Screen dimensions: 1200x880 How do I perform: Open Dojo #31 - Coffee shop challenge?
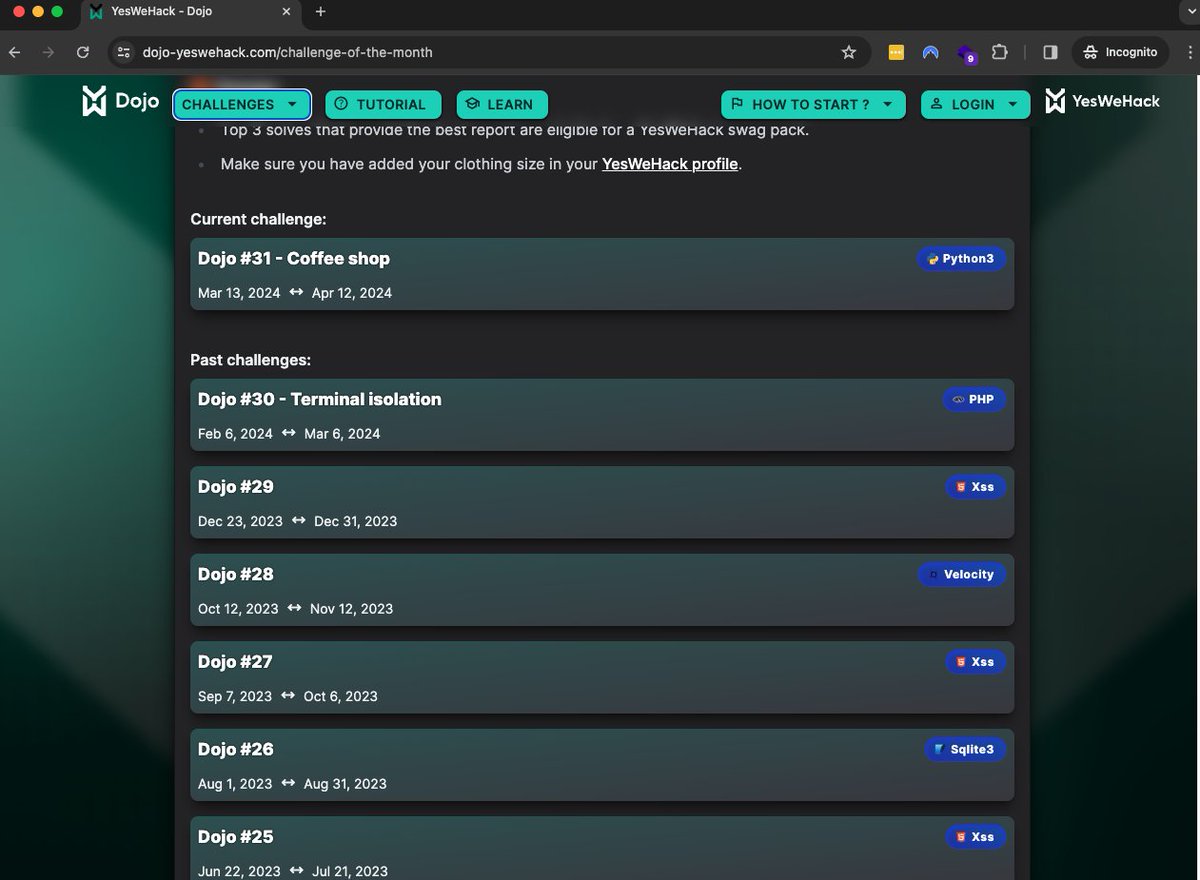(x=602, y=274)
